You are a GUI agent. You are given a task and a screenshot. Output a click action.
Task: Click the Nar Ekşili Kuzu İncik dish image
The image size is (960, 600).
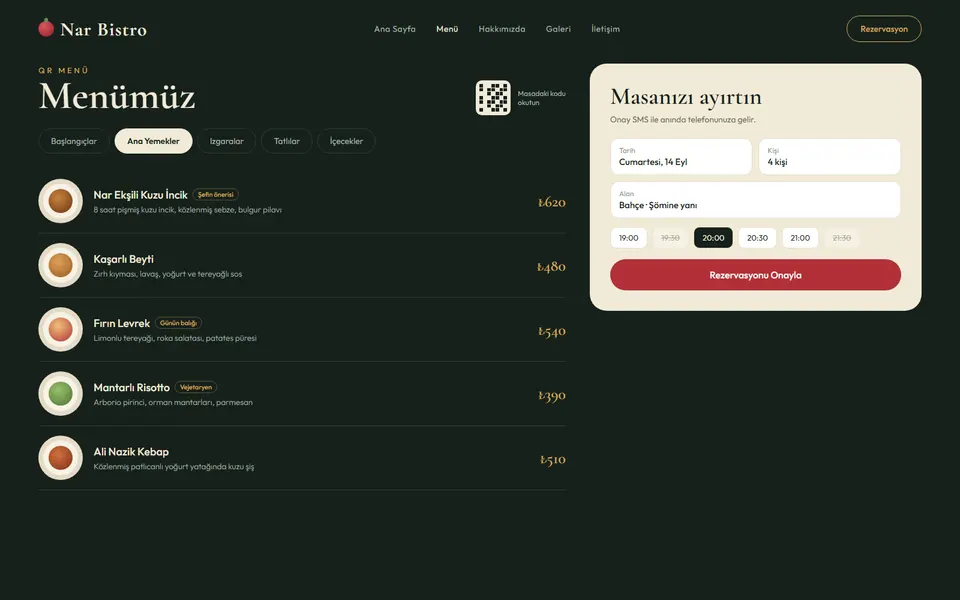pos(61,201)
